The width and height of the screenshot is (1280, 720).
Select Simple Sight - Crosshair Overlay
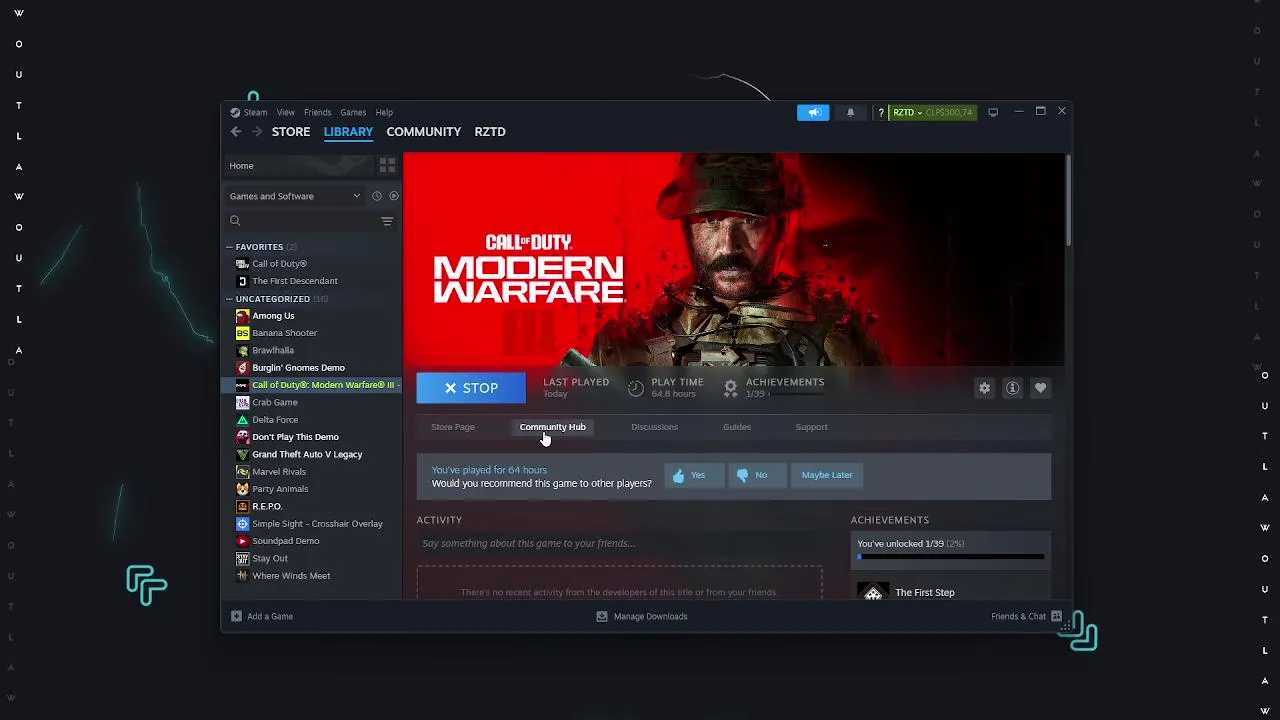point(317,524)
